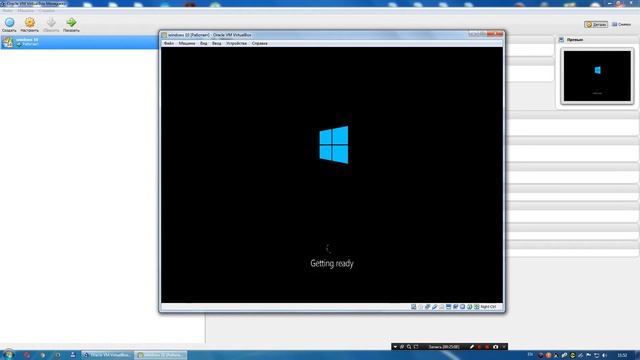Click the VM window title bar text
The image size is (640, 360).
[x=210, y=35]
